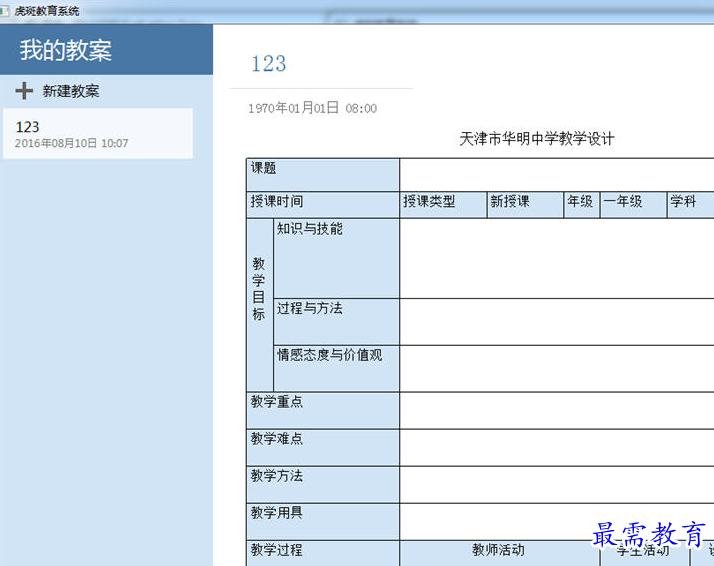
Task: Click the empty field beside 教学方法
Action: pos(556,484)
